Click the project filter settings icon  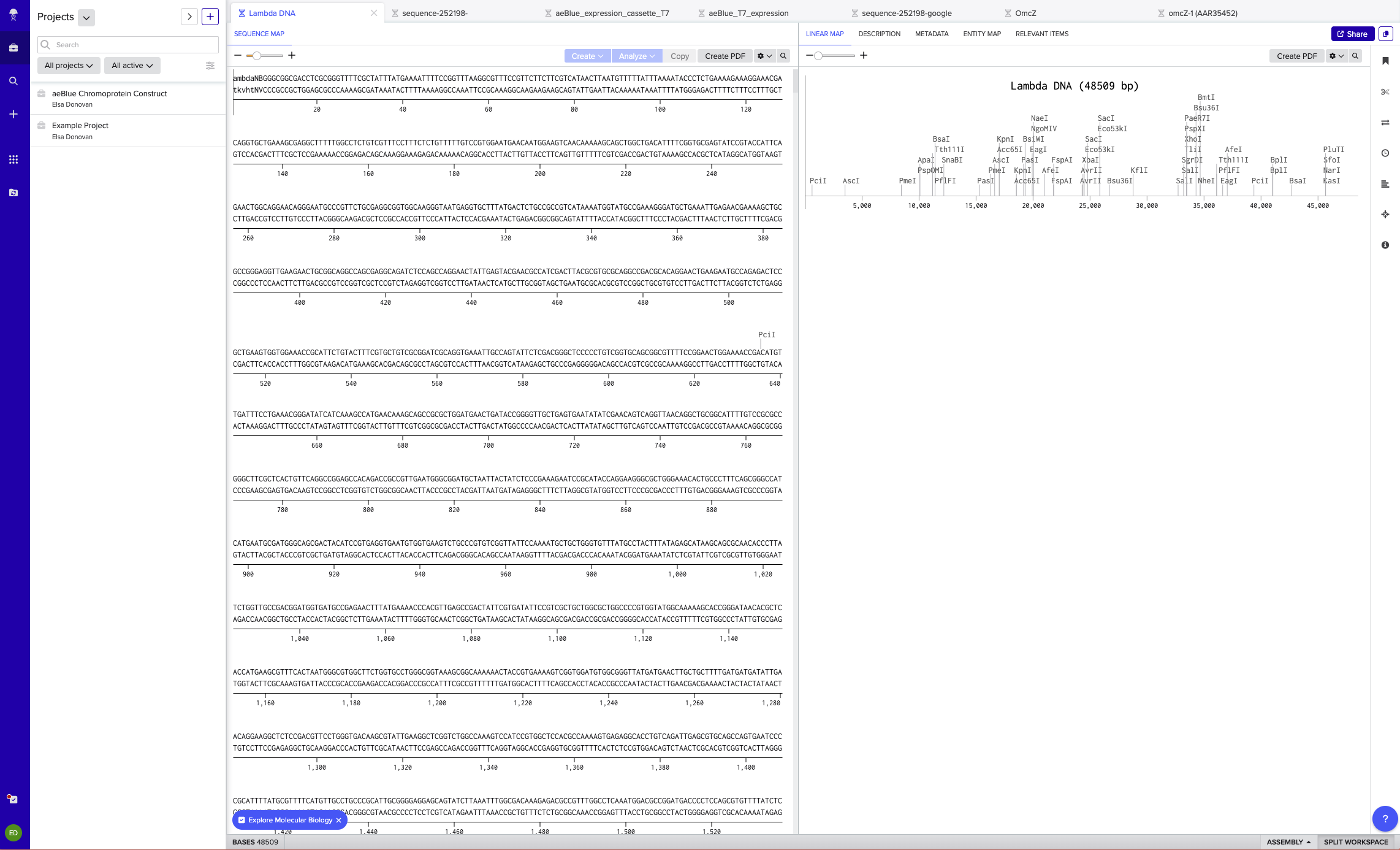click(210, 66)
